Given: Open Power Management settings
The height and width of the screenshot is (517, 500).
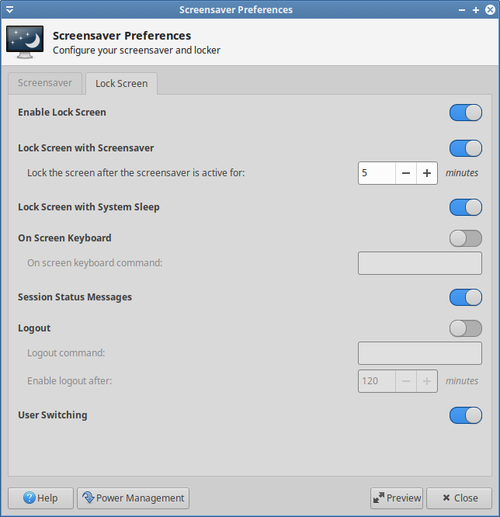Looking at the screenshot, I should (133, 498).
